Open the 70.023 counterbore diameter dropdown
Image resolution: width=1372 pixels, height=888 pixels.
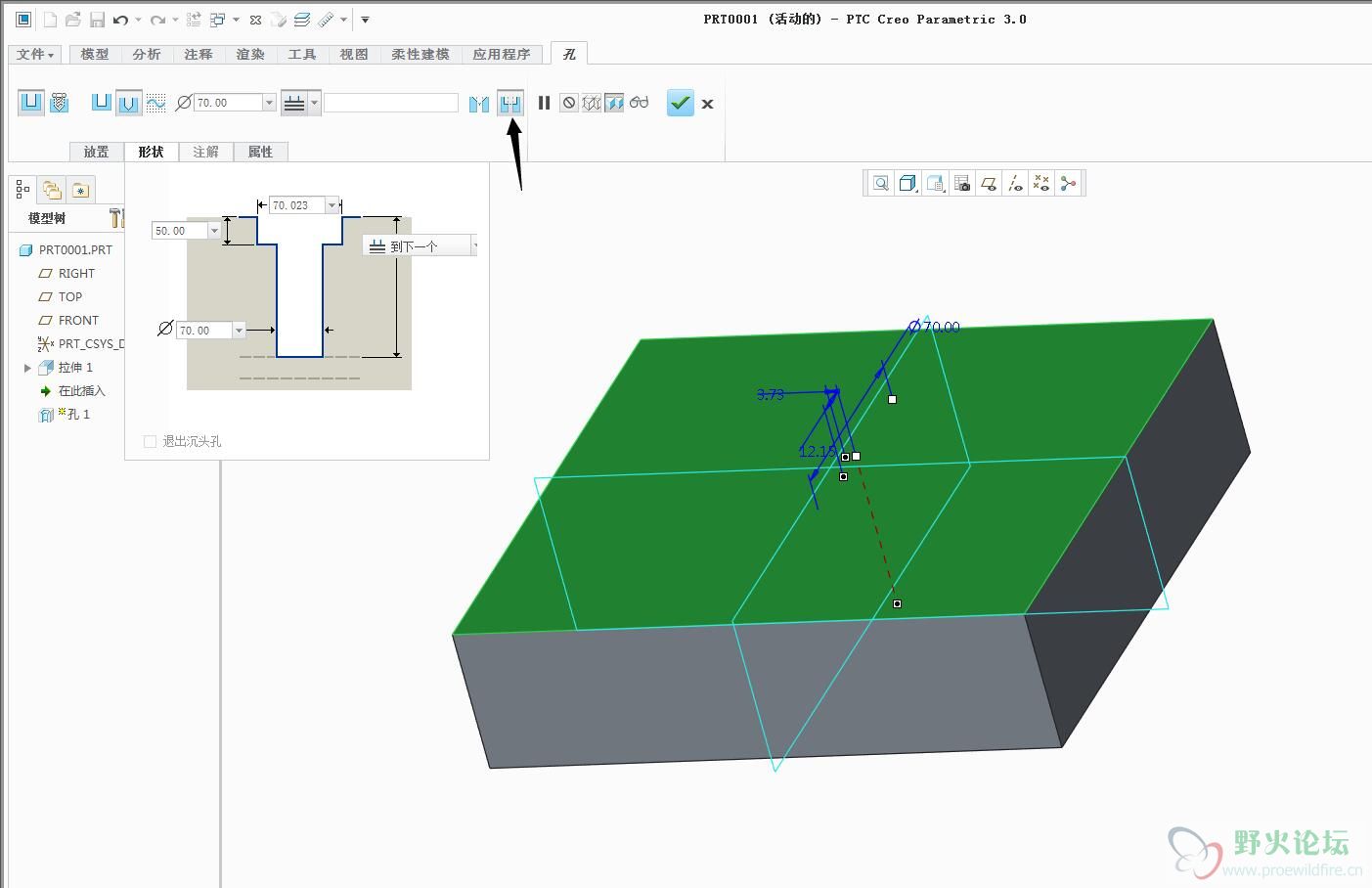pyautogui.click(x=332, y=205)
